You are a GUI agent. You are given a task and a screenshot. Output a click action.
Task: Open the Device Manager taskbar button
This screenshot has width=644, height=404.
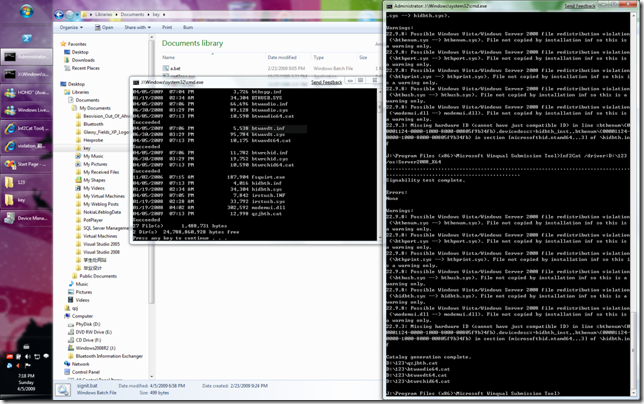click(x=26, y=218)
